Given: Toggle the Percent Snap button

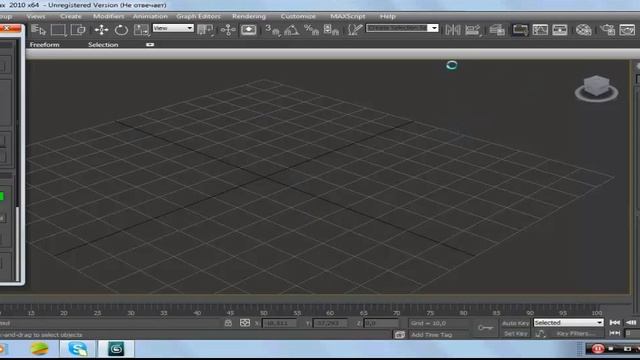Looking at the screenshot, I should coord(311,30).
